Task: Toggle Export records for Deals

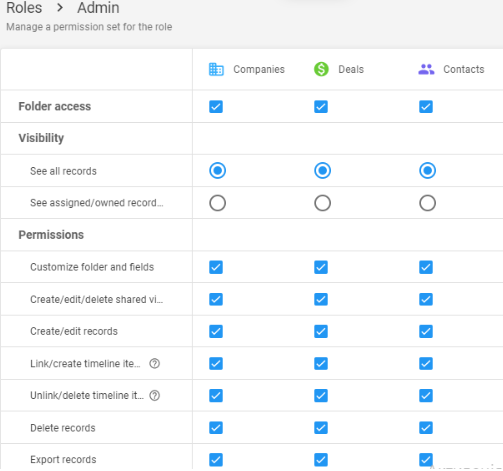Action: [x=321, y=460]
